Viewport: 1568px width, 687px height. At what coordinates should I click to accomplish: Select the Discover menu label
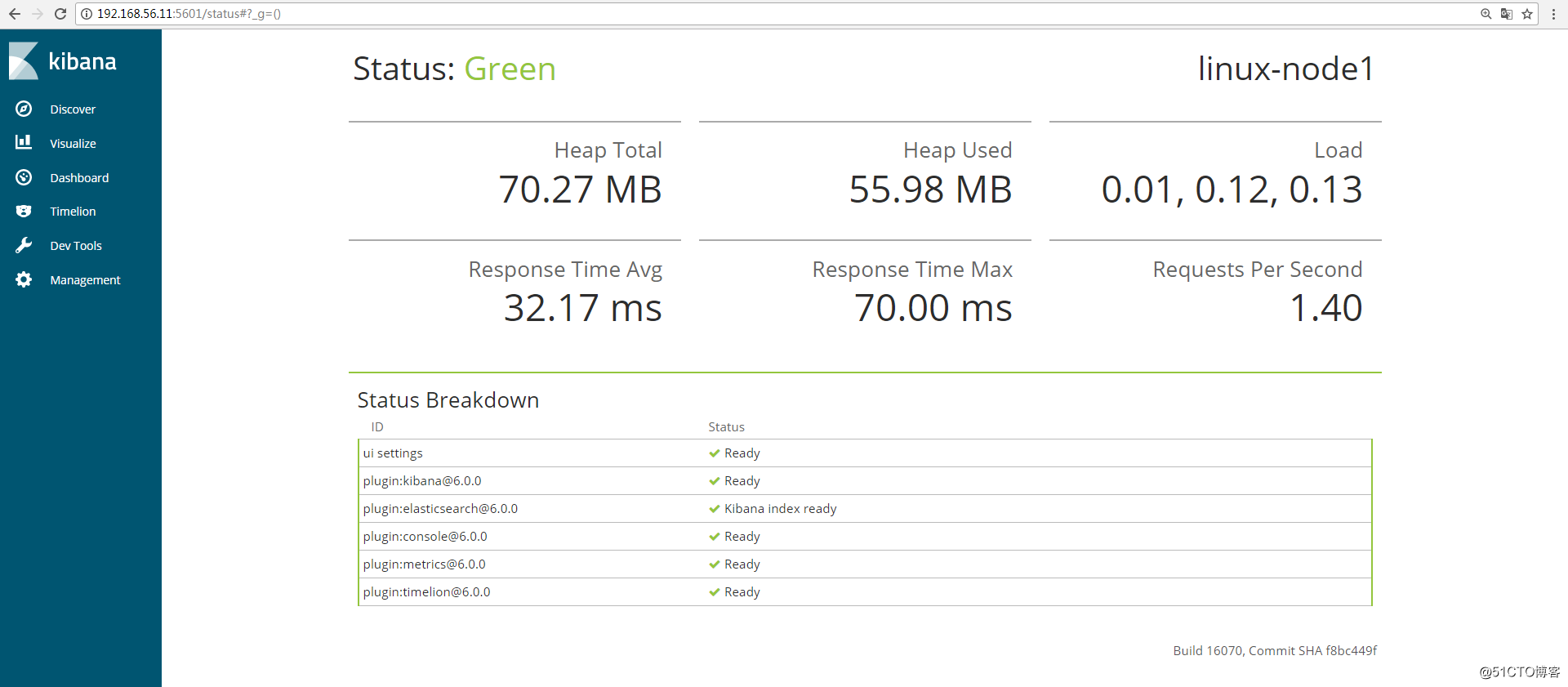click(x=73, y=109)
